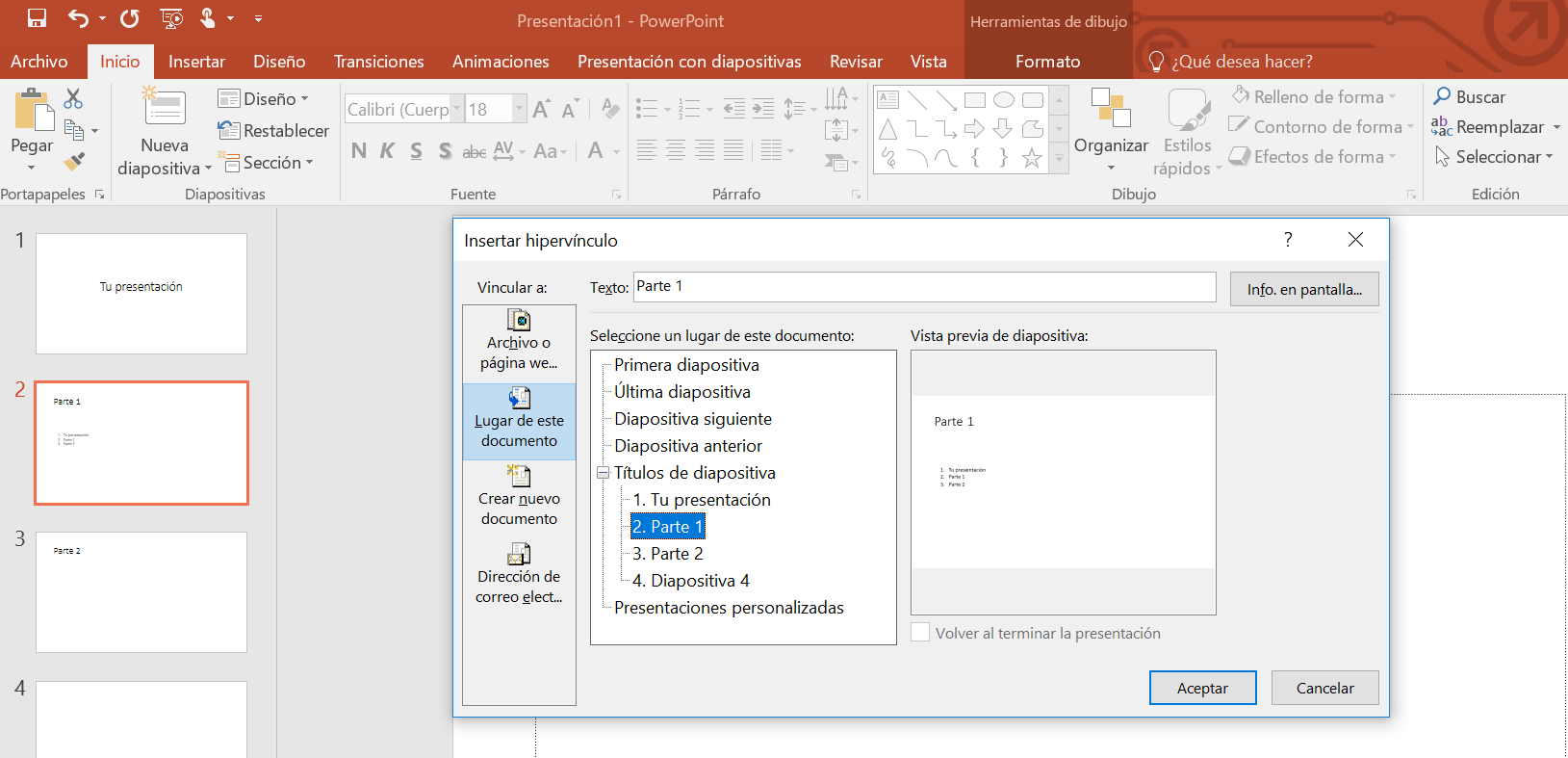Click the justify text icon
Image resolution: width=1568 pixels, height=758 pixels.
[x=733, y=150]
